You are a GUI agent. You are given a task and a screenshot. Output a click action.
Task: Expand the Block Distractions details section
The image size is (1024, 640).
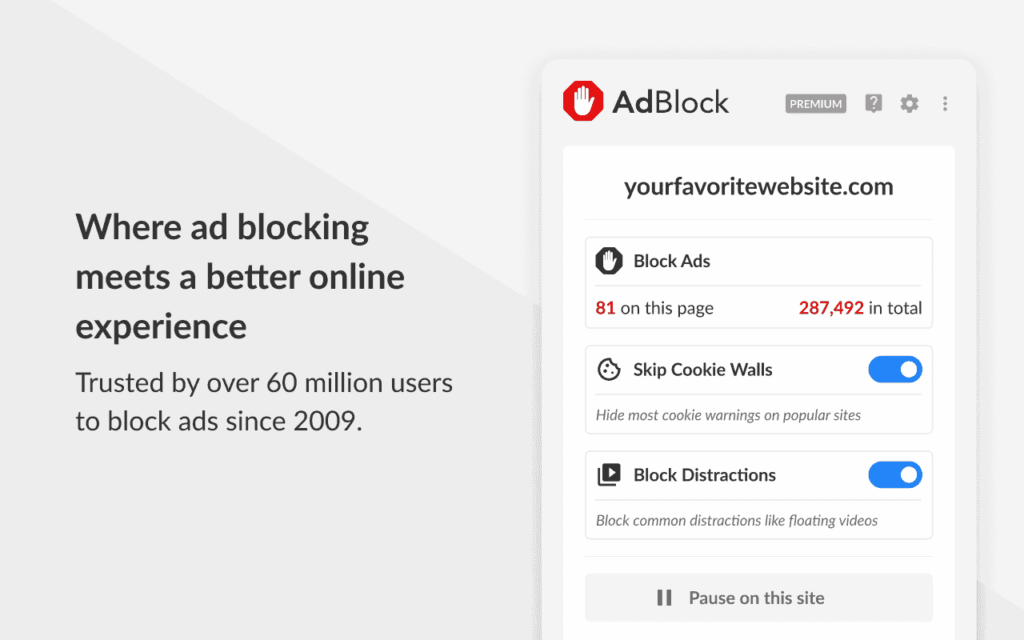coord(758,520)
